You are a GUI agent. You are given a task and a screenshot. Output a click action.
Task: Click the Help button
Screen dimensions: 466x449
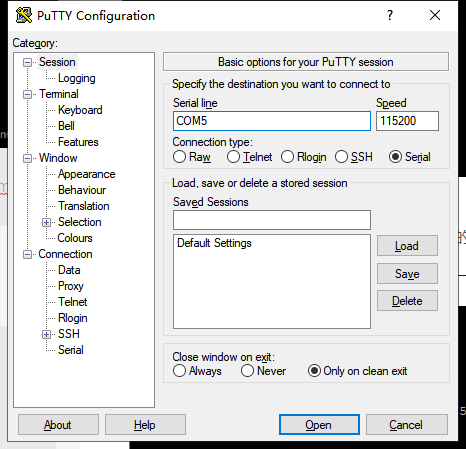[x=145, y=425]
